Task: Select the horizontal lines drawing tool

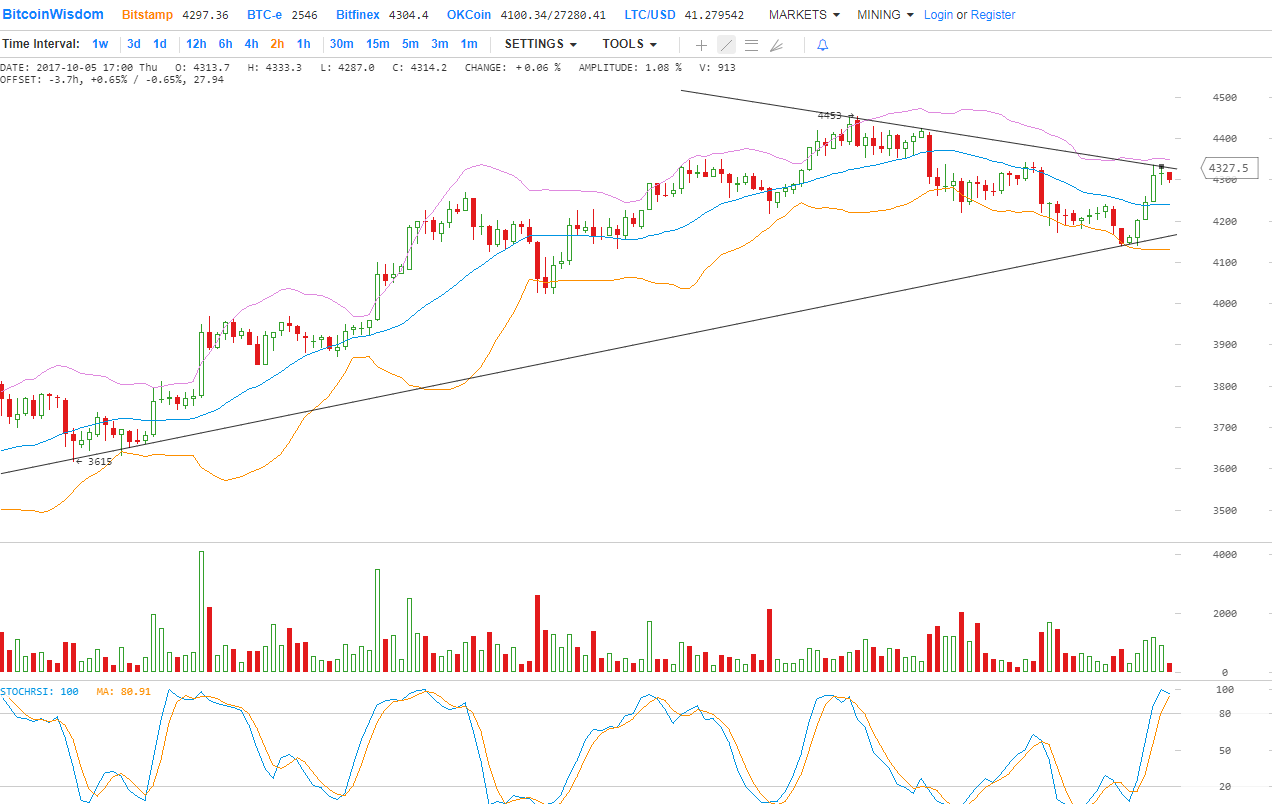Action: coord(751,45)
